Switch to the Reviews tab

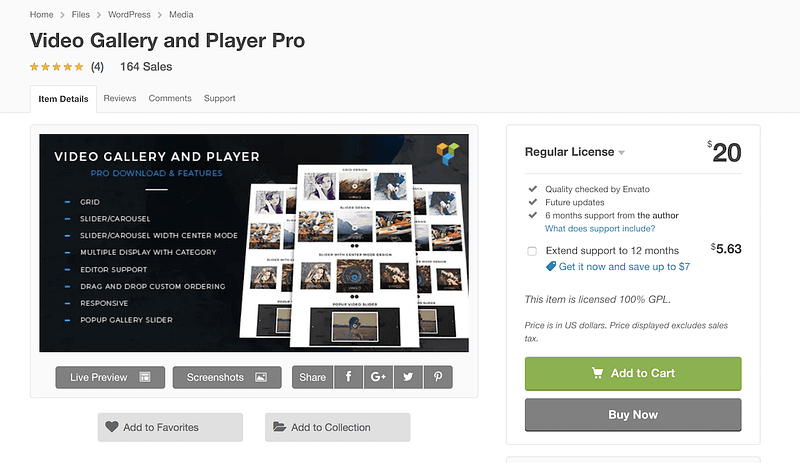120,98
